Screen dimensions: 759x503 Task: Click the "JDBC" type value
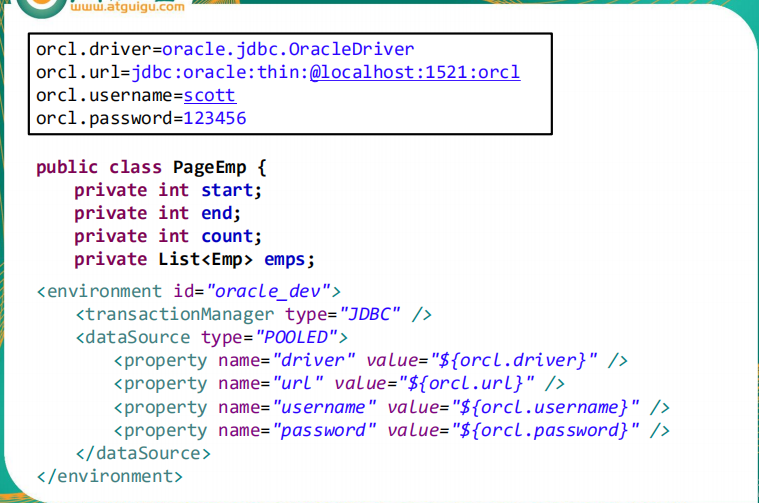point(370,315)
